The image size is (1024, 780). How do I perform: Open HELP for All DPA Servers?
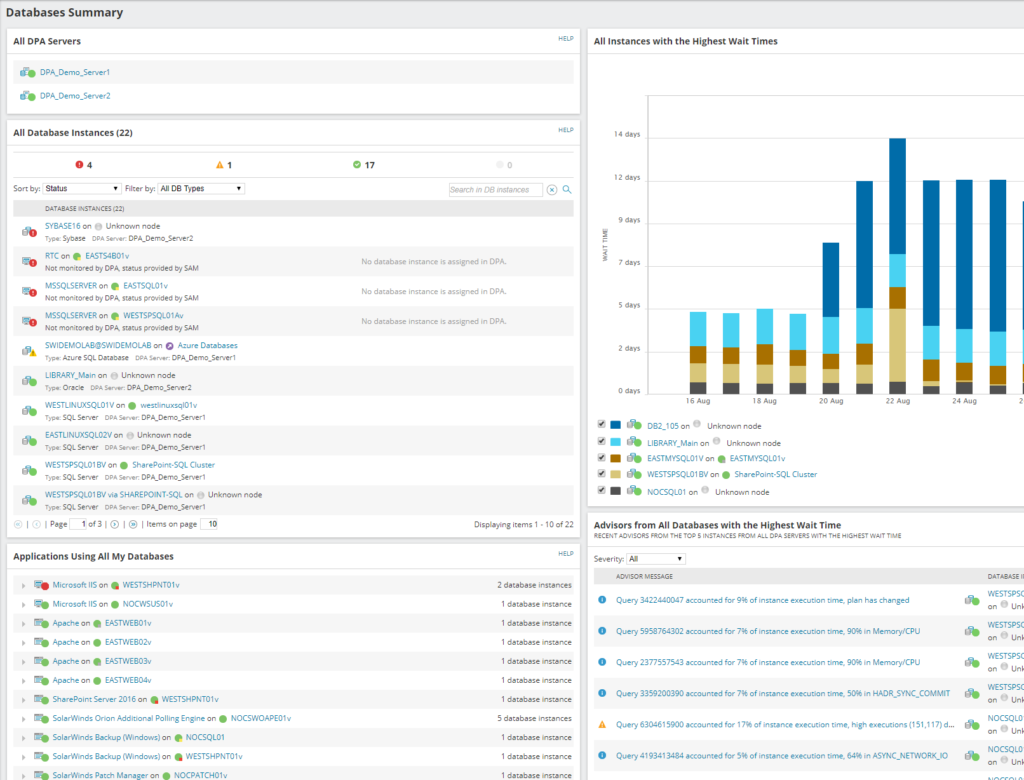coord(566,39)
